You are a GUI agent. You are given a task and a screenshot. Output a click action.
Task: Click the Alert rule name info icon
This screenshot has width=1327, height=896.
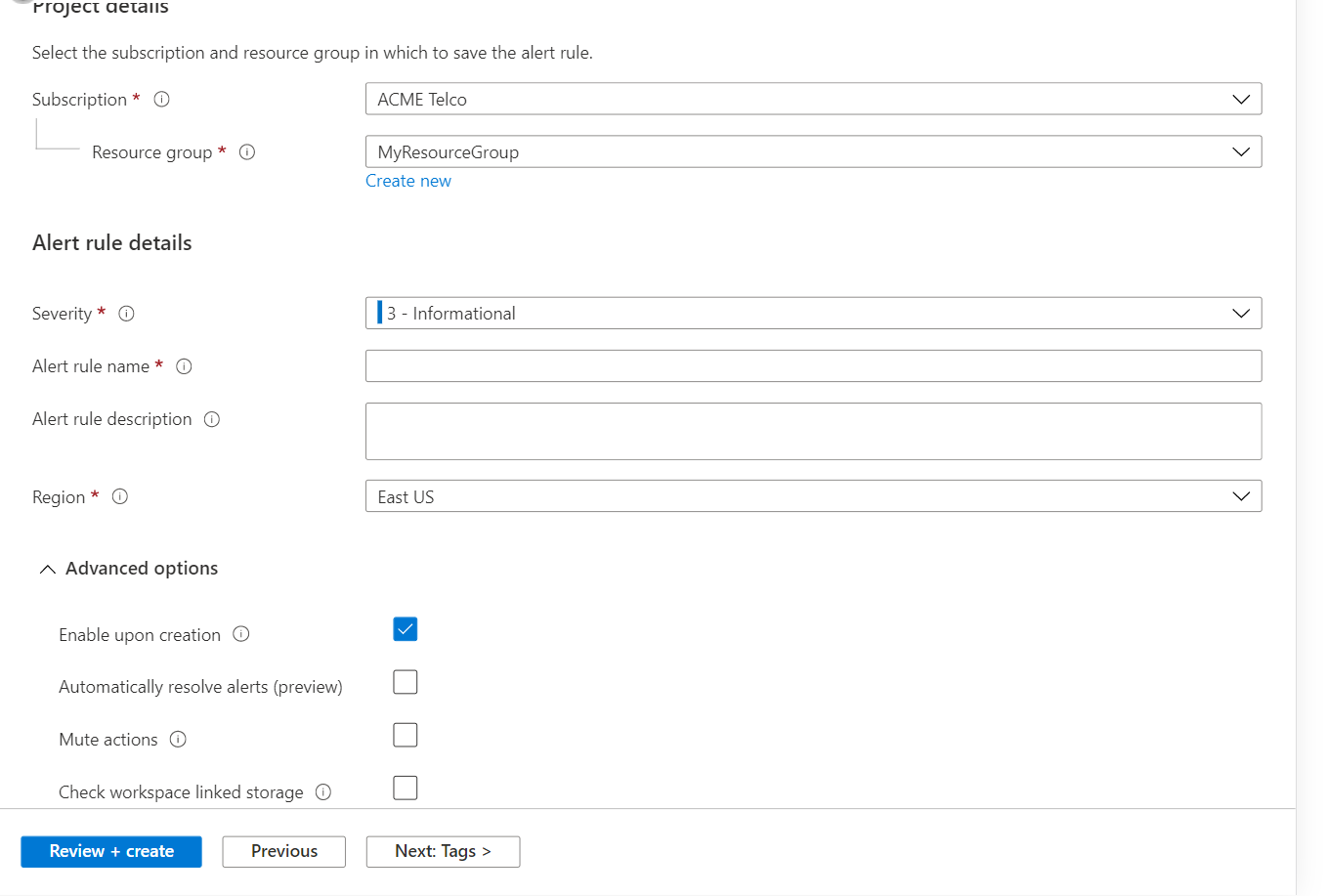(184, 366)
